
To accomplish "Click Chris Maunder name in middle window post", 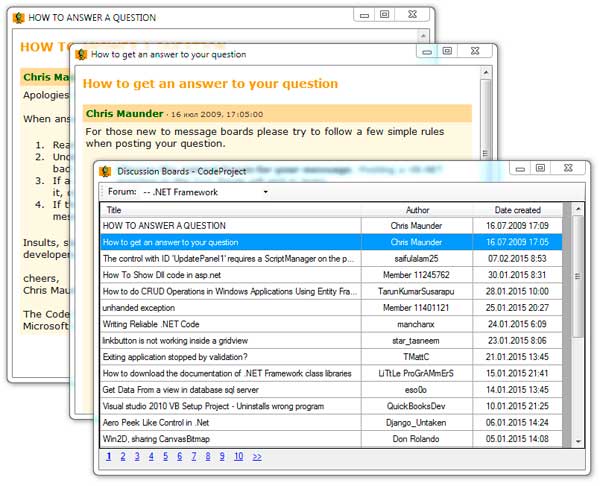I will tap(124, 114).
